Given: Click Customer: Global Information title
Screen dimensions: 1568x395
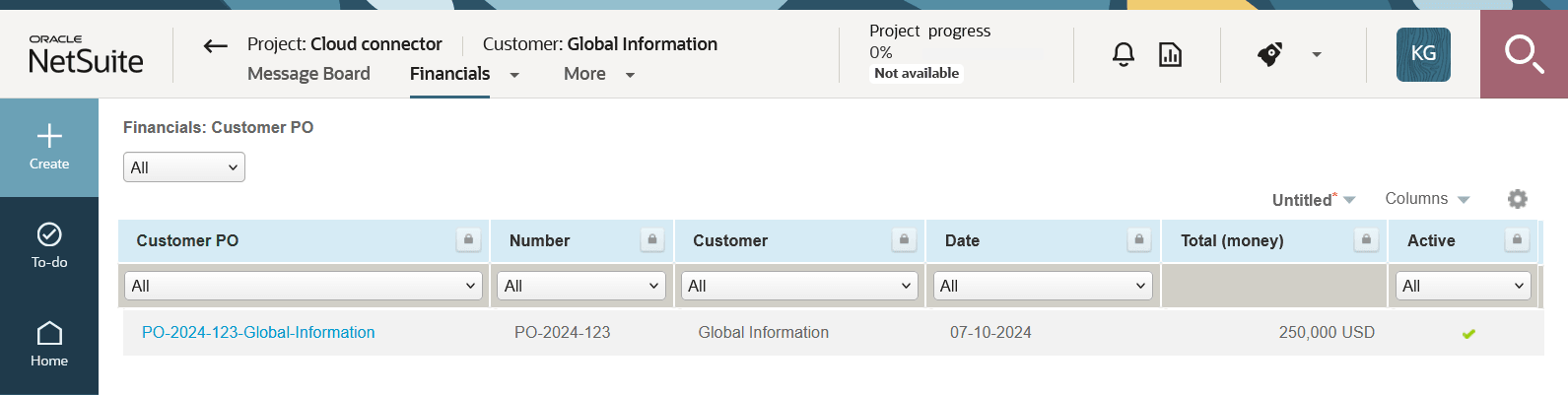Looking at the screenshot, I should (600, 44).
